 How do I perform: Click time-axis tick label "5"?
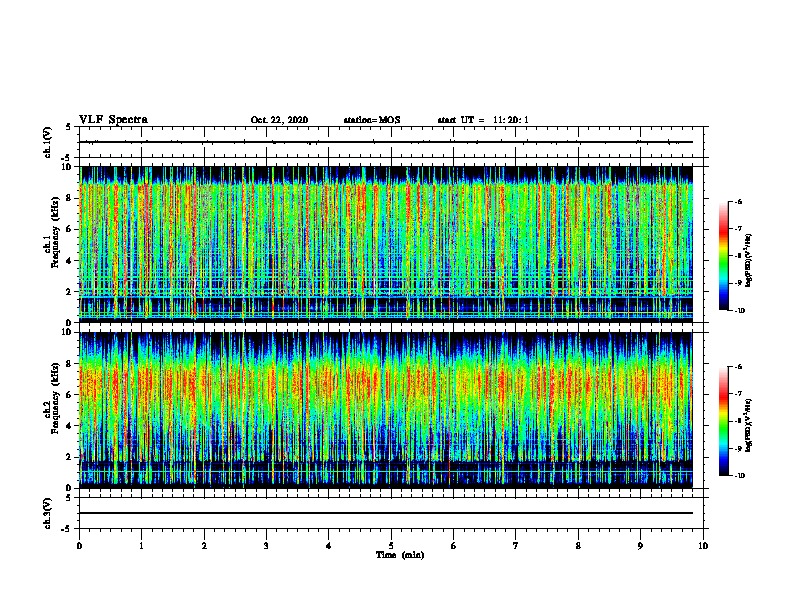(391, 546)
